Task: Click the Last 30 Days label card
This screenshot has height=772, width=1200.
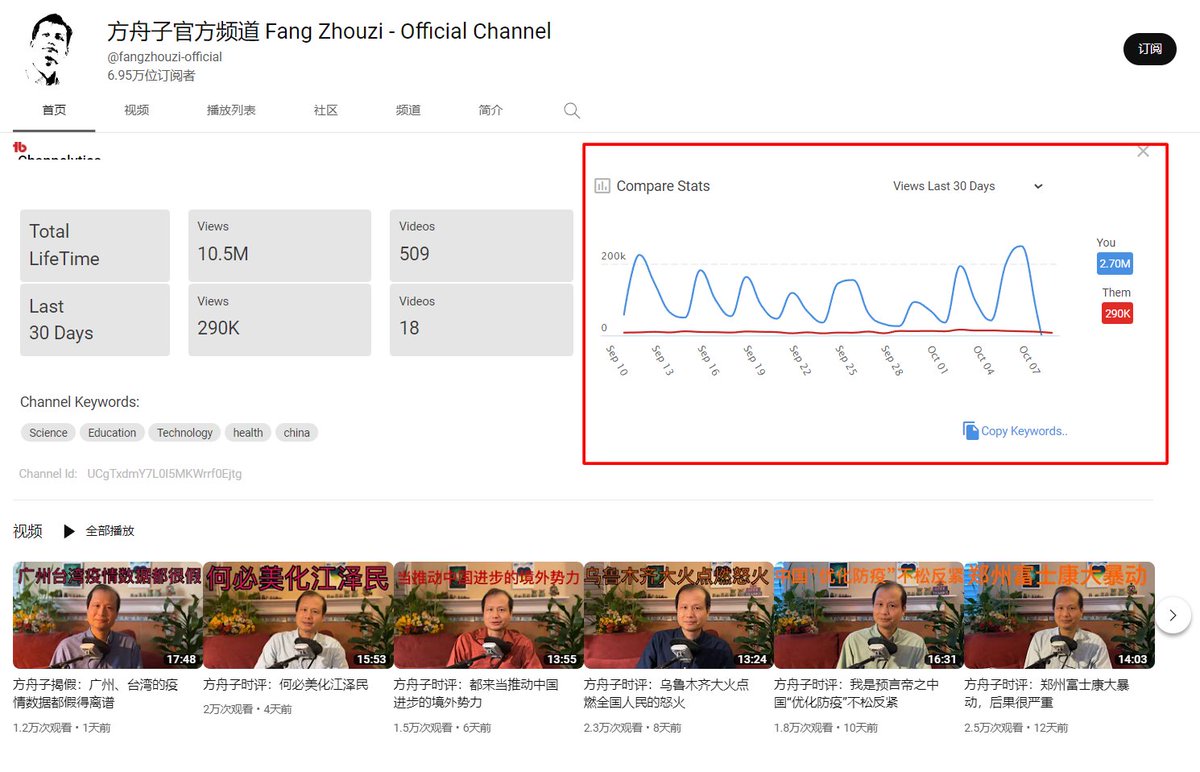Action: pos(95,320)
